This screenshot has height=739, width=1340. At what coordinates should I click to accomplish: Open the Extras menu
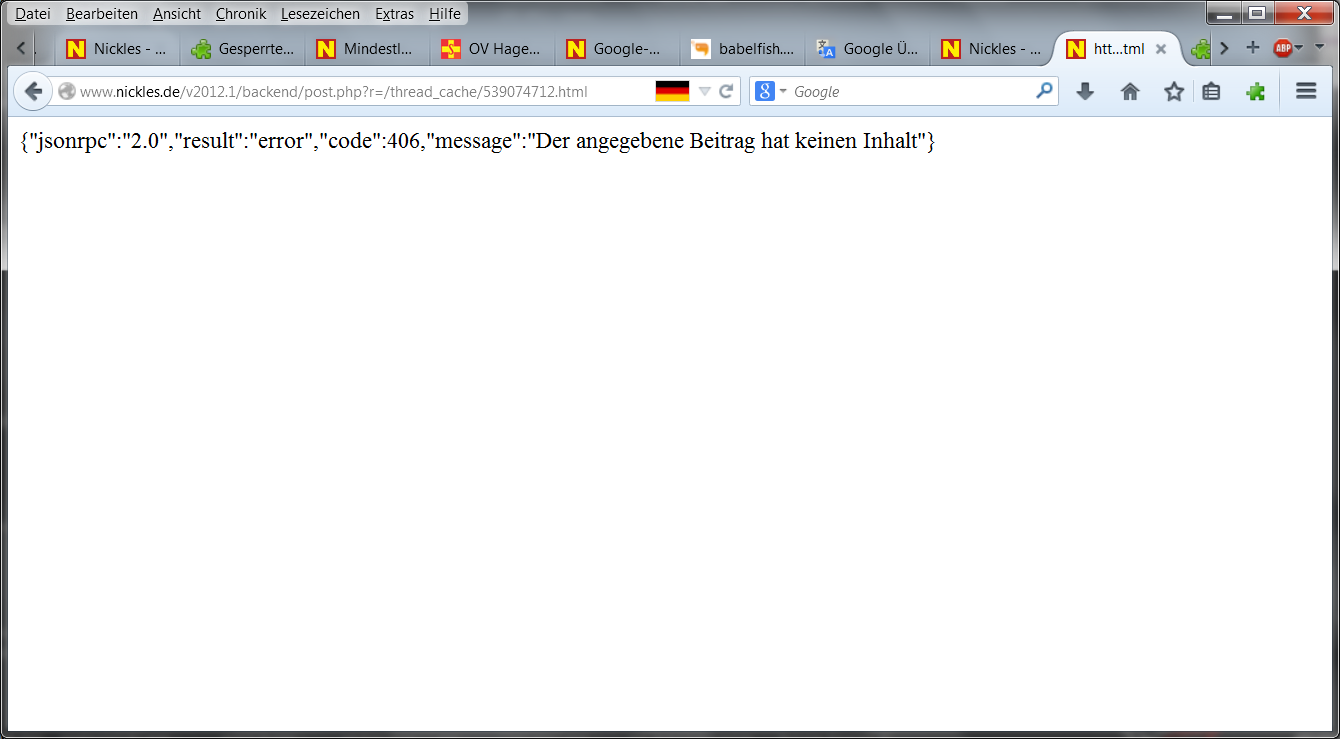(x=394, y=14)
